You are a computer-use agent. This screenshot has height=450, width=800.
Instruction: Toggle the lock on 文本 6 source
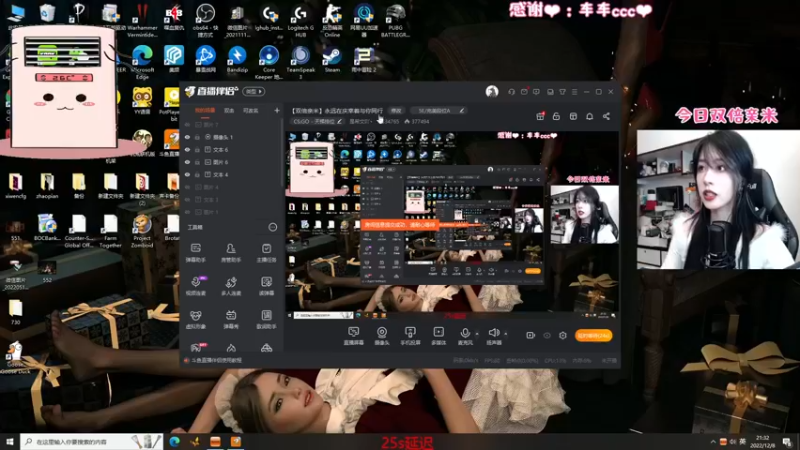tap(197, 150)
